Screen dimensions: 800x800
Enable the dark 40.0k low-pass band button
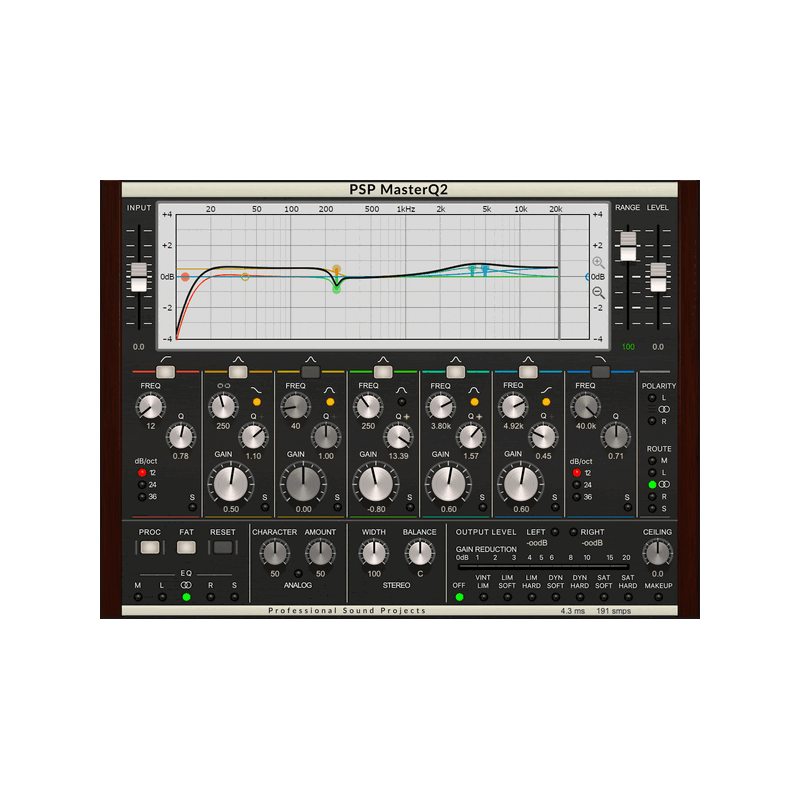tap(600, 371)
